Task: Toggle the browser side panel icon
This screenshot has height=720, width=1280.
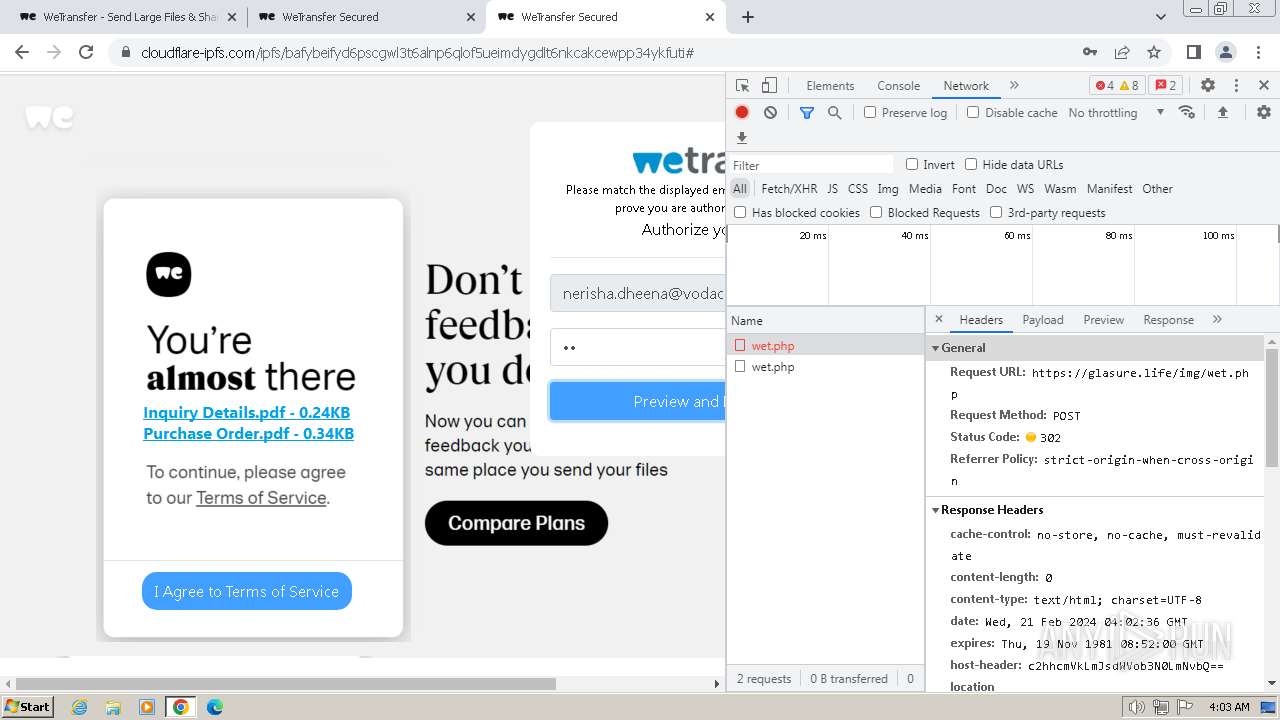Action: click(1193, 52)
